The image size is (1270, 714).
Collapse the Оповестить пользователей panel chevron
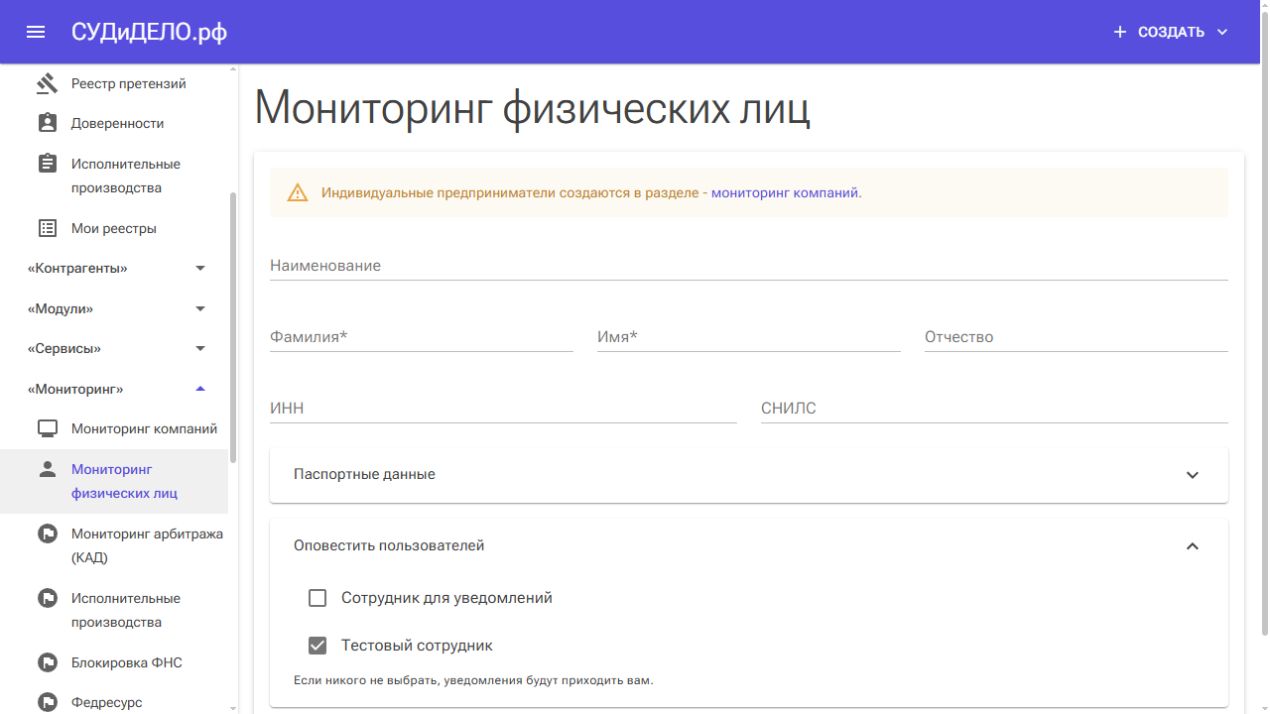click(1192, 546)
